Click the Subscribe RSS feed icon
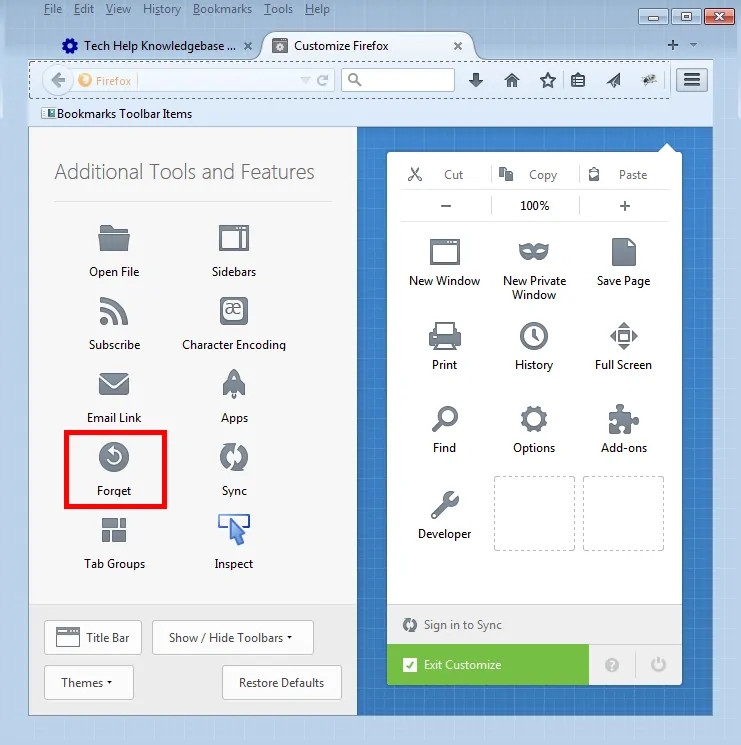 [x=114, y=311]
